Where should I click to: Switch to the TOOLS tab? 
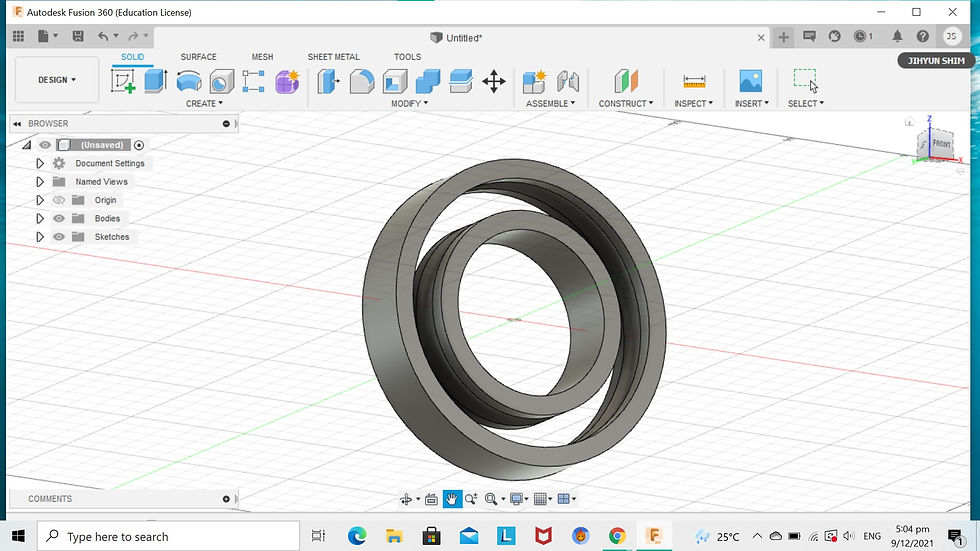tap(408, 57)
